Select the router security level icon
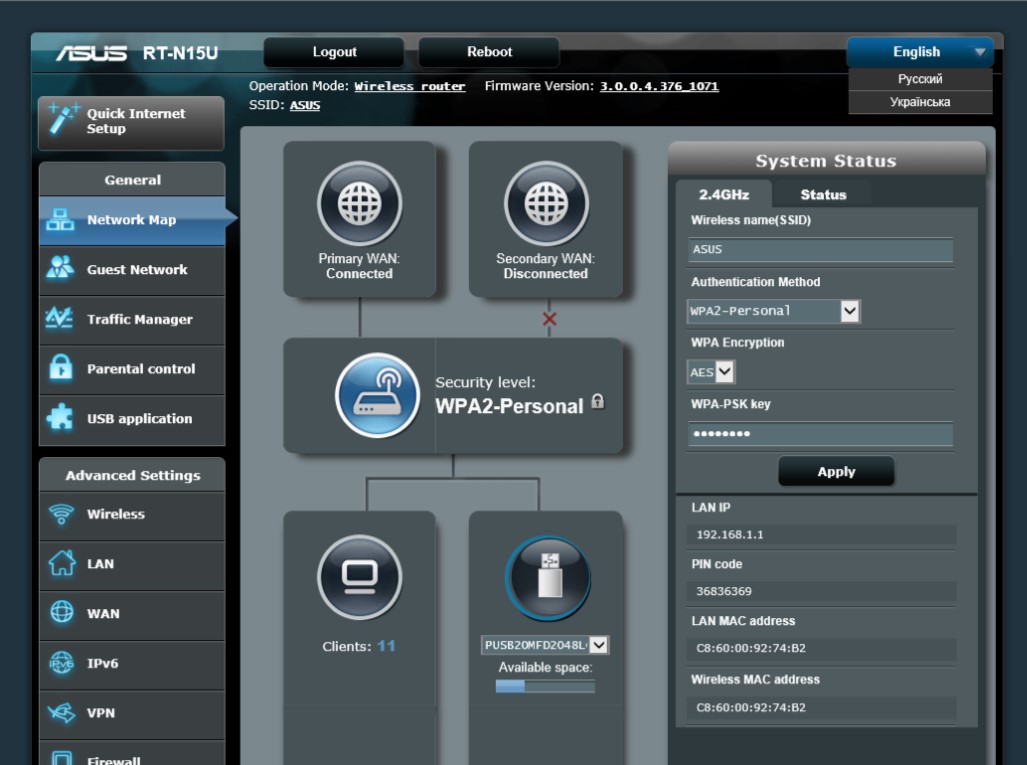Image resolution: width=1027 pixels, height=765 pixels. (377, 395)
